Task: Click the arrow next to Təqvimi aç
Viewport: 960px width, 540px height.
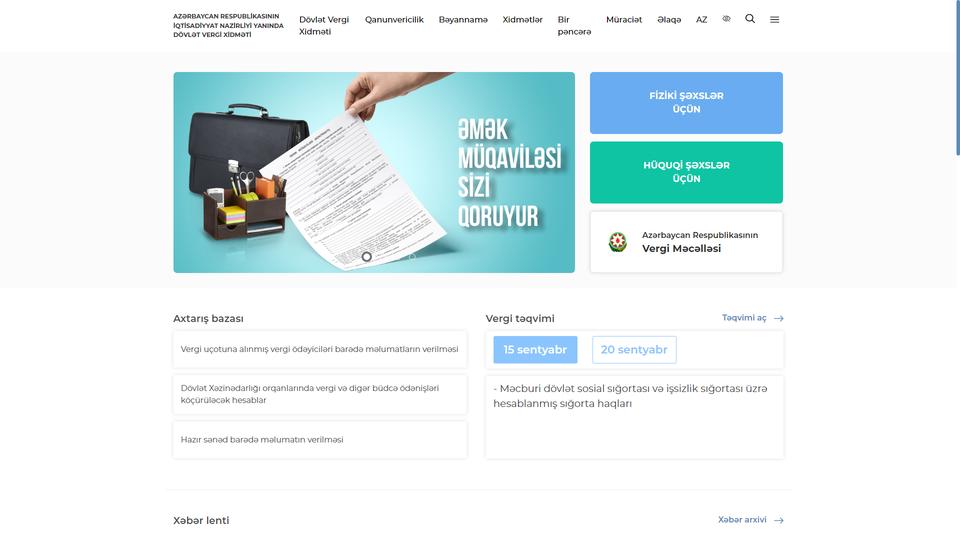Action: pyautogui.click(x=778, y=318)
